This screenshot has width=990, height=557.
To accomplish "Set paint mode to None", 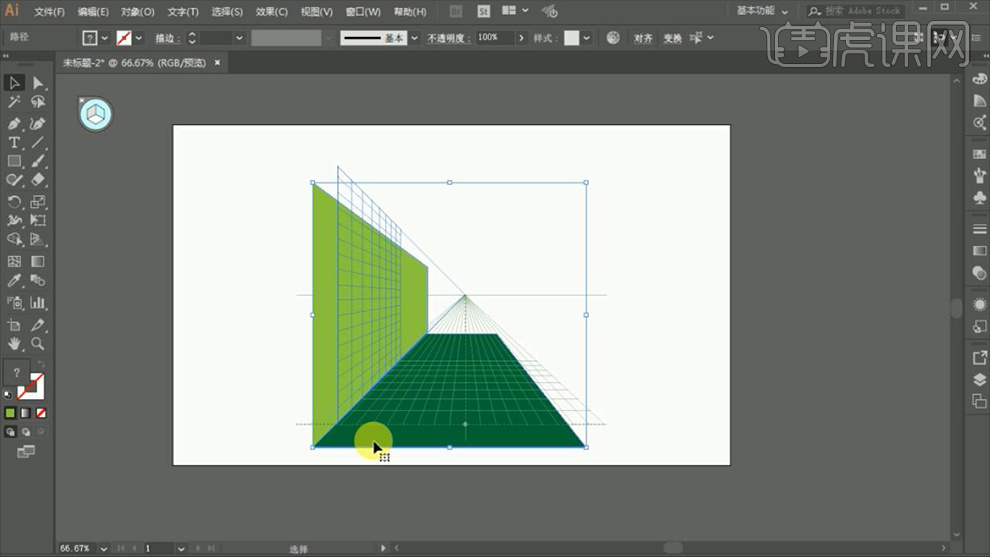I will click(x=41, y=412).
